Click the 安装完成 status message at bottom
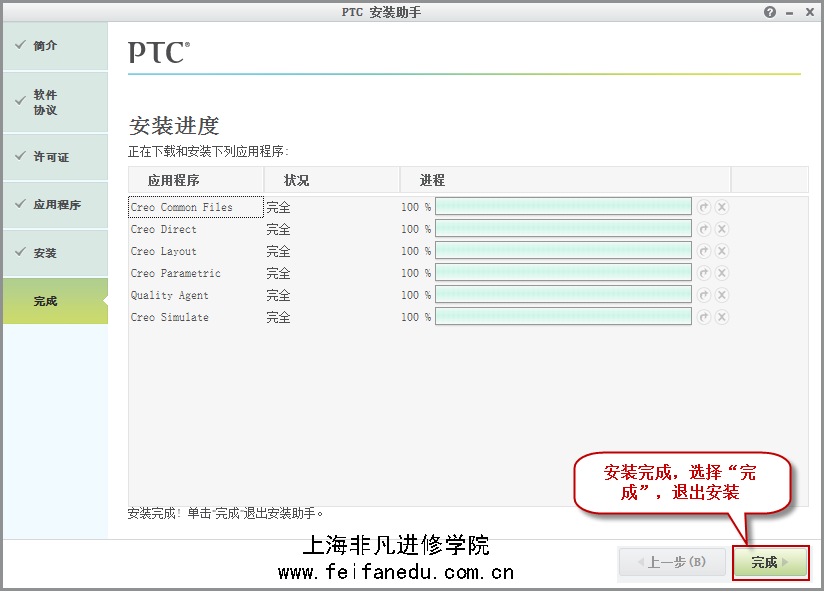The height and width of the screenshot is (591, 824). pos(225,513)
